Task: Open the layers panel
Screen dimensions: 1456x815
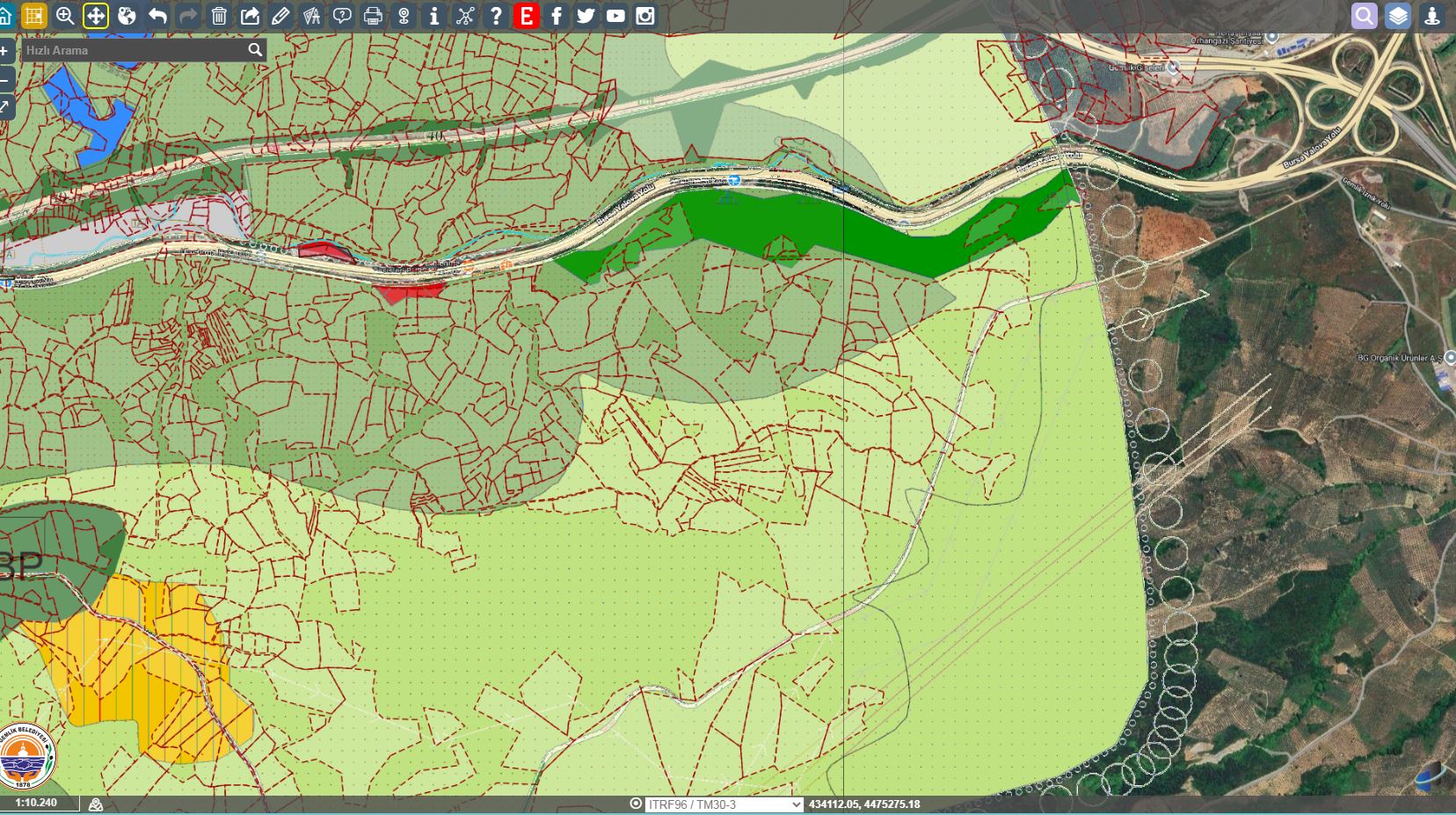Action: pos(1397,16)
